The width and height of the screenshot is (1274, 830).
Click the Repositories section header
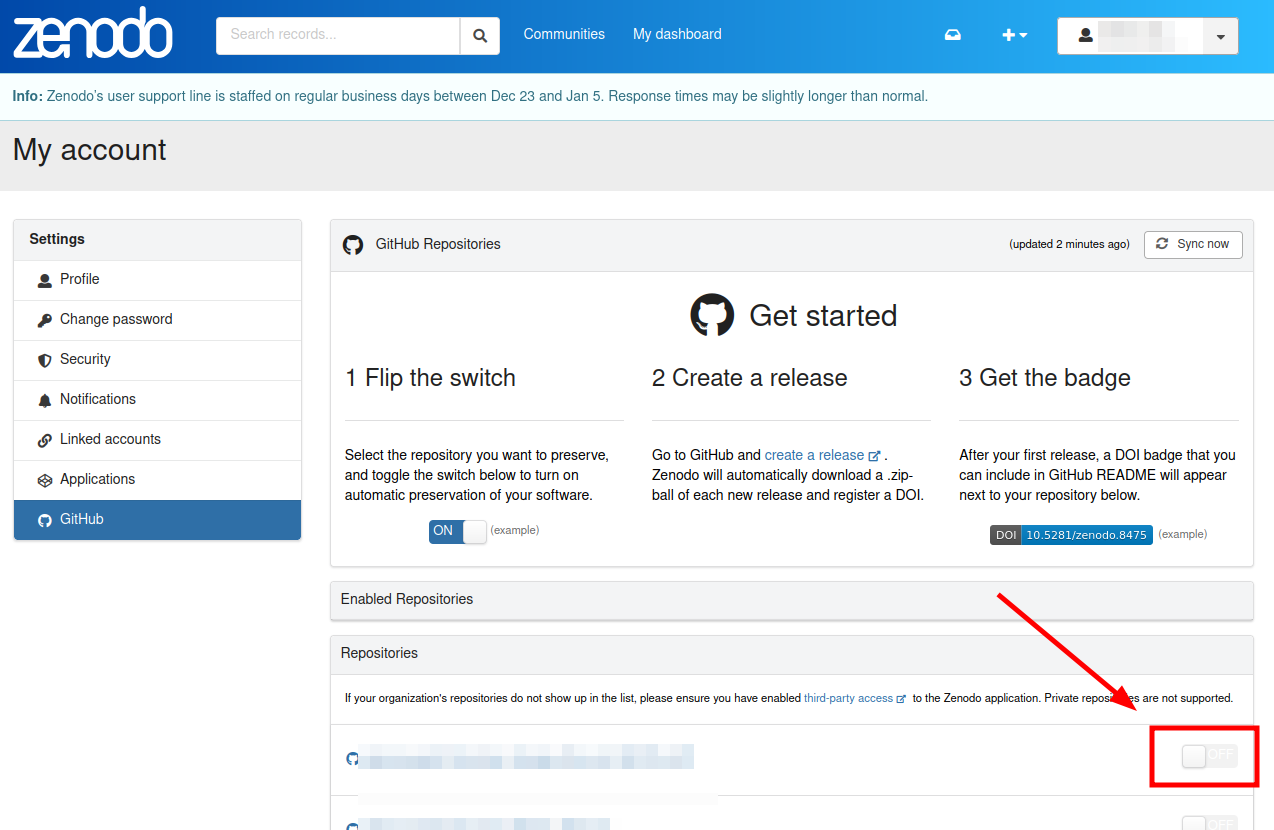pyautogui.click(x=791, y=654)
